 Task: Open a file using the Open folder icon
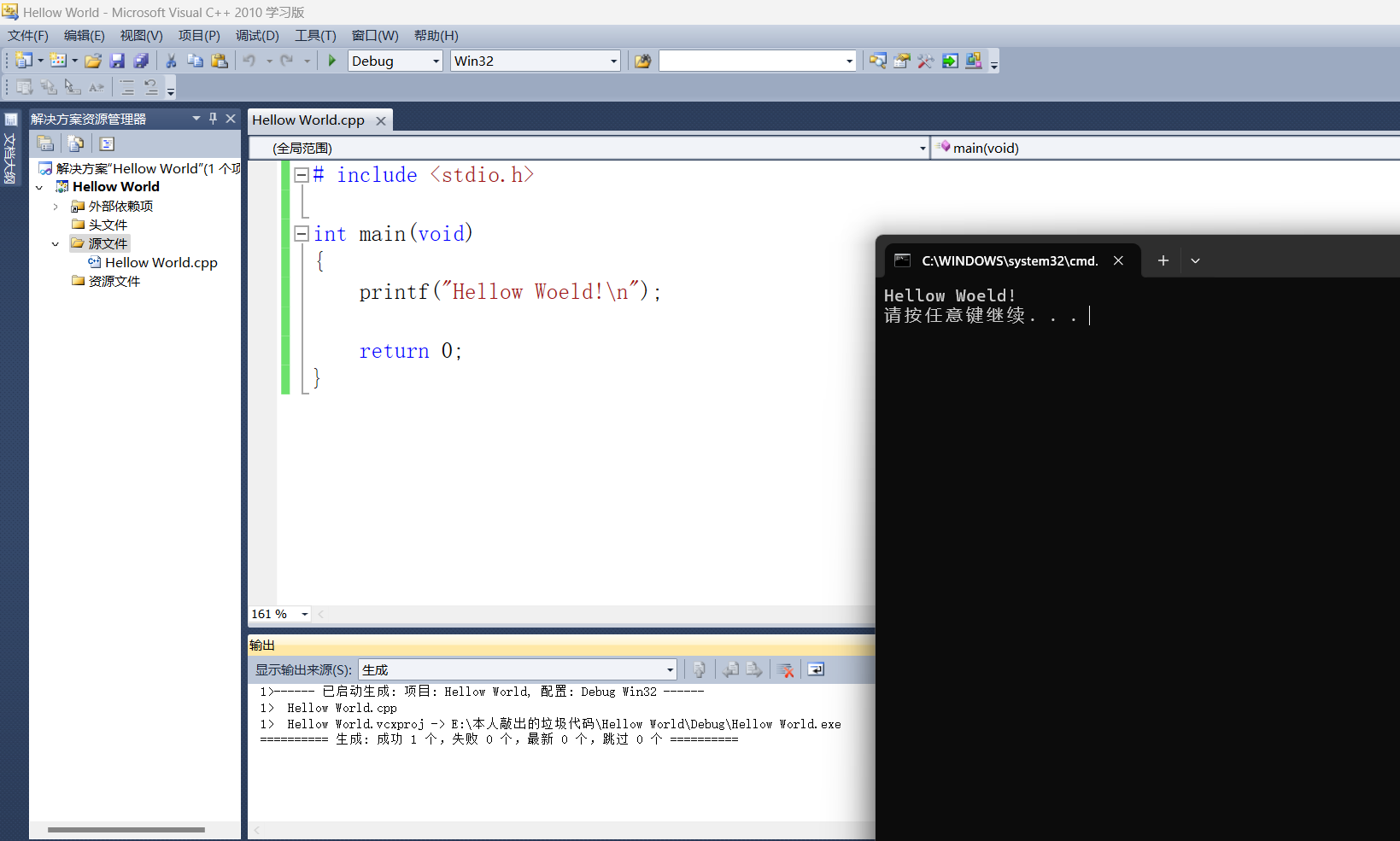click(94, 61)
